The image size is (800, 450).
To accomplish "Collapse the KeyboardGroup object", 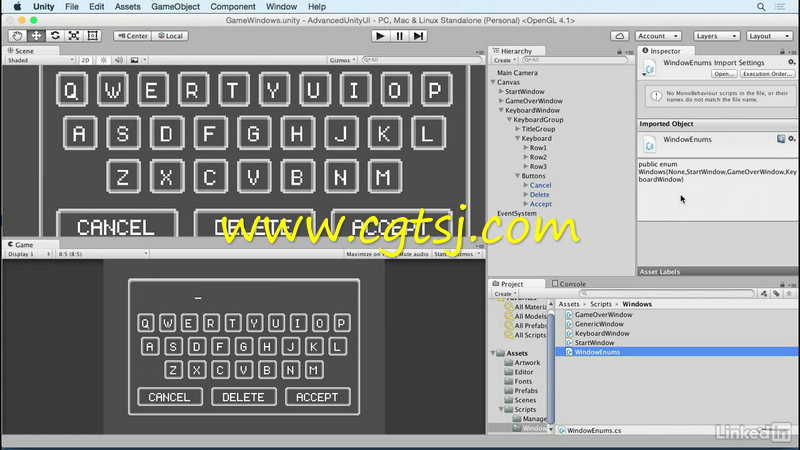I will [509, 119].
